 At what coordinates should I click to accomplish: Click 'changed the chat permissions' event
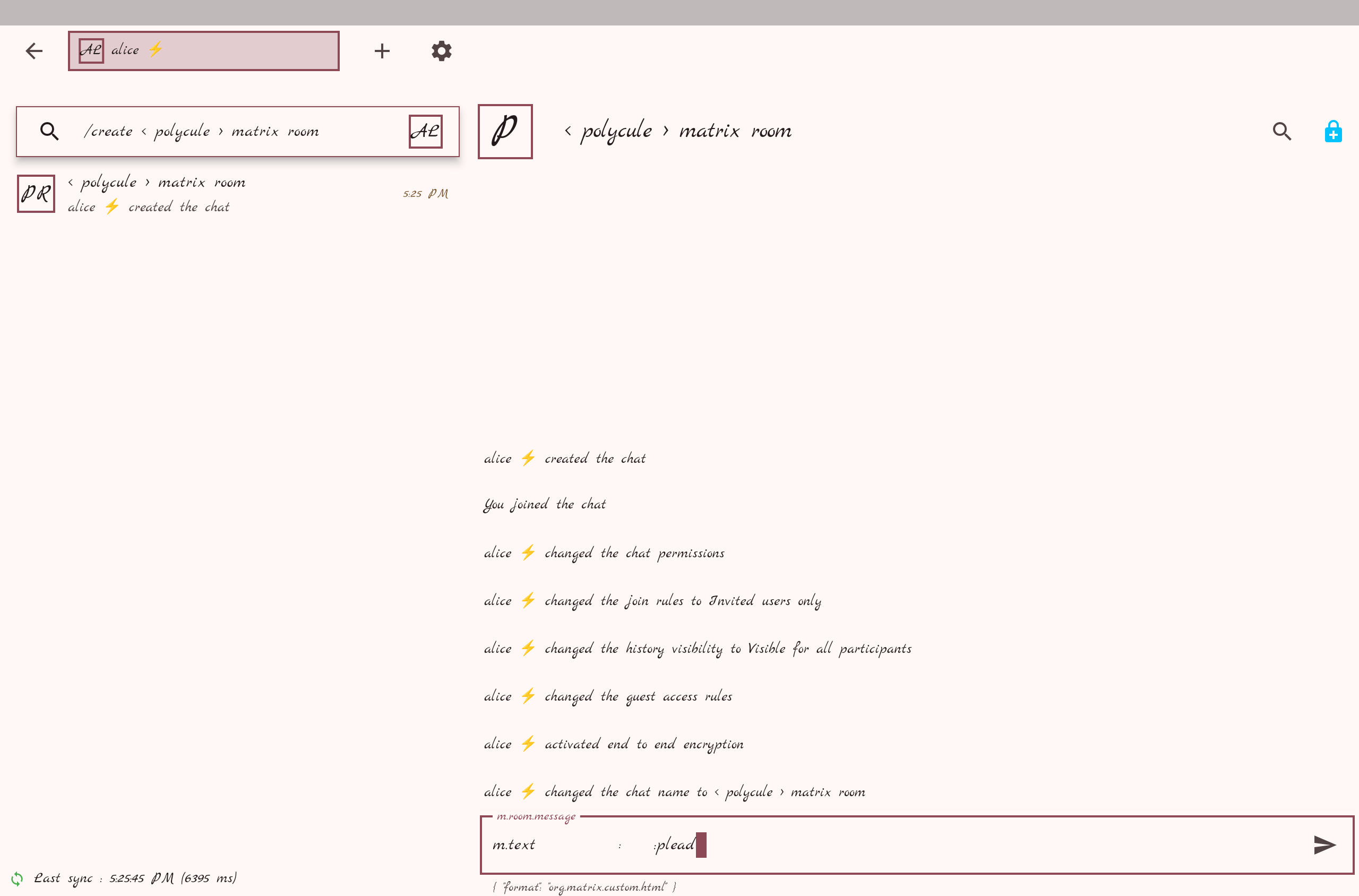(634, 553)
